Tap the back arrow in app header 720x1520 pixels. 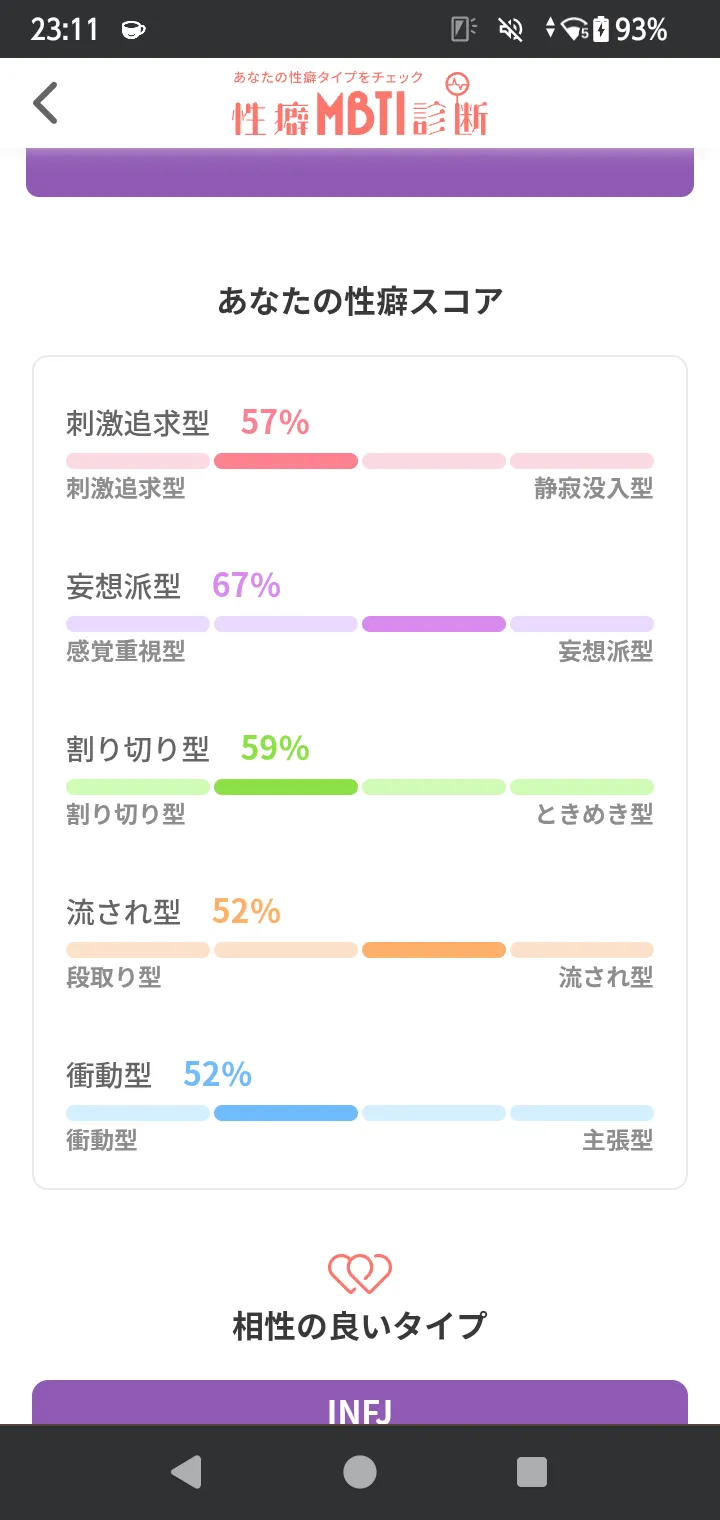point(46,103)
